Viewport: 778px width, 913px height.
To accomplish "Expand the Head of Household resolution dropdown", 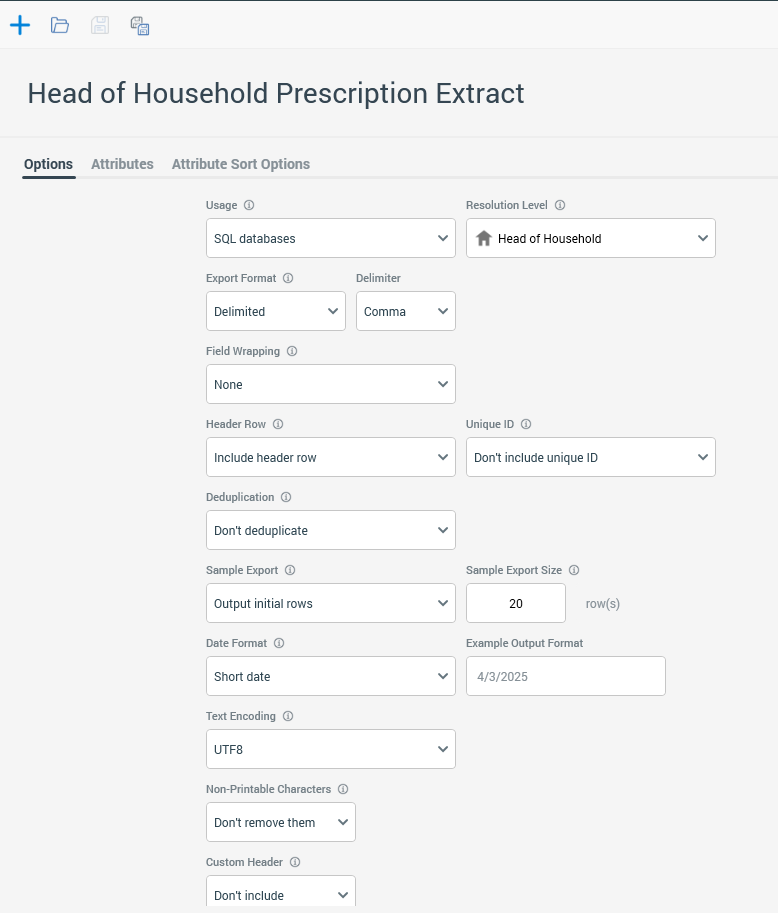I will 590,238.
